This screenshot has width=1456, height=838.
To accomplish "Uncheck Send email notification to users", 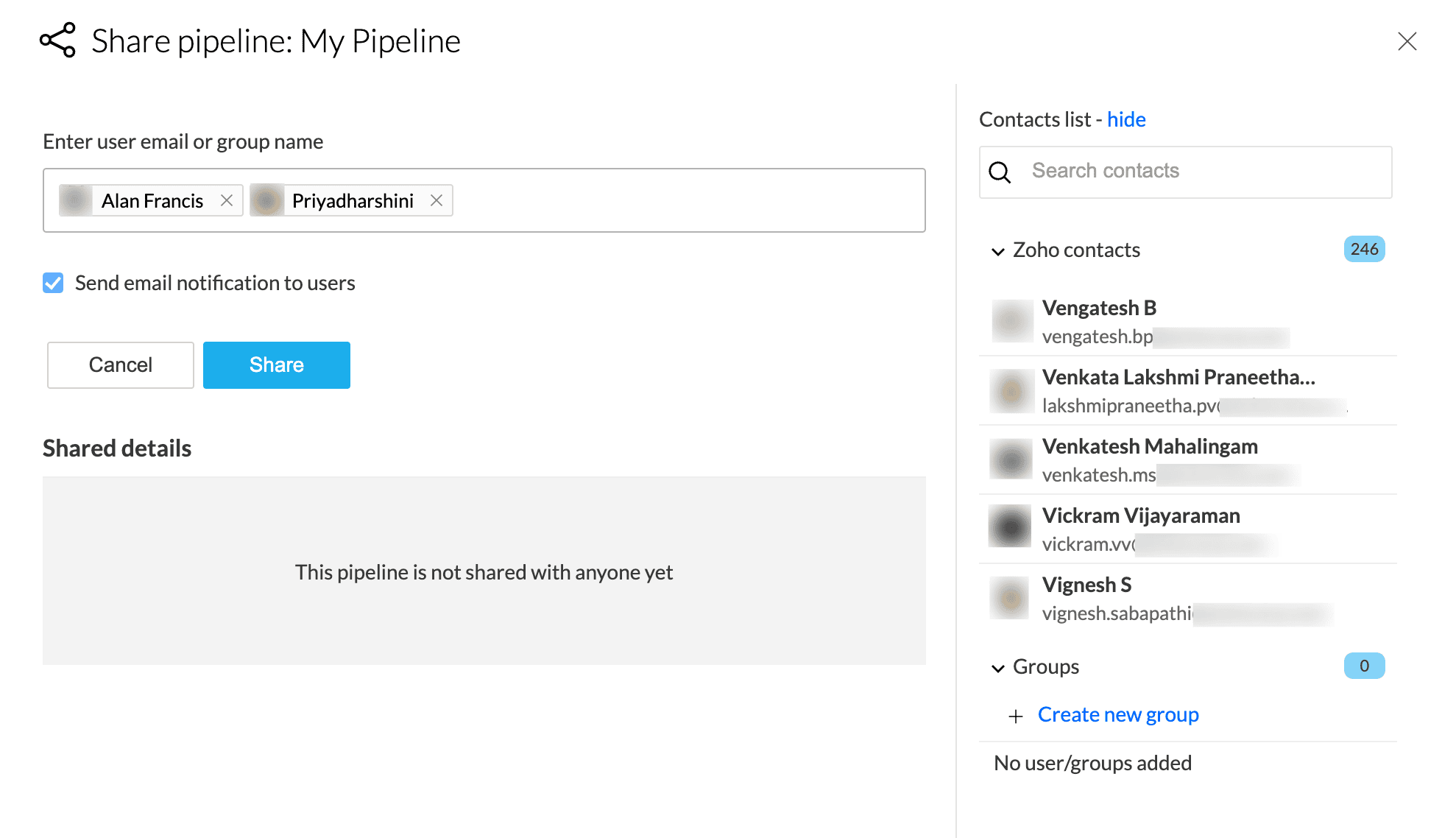I will pyautogui.click(x=53, y=283).
